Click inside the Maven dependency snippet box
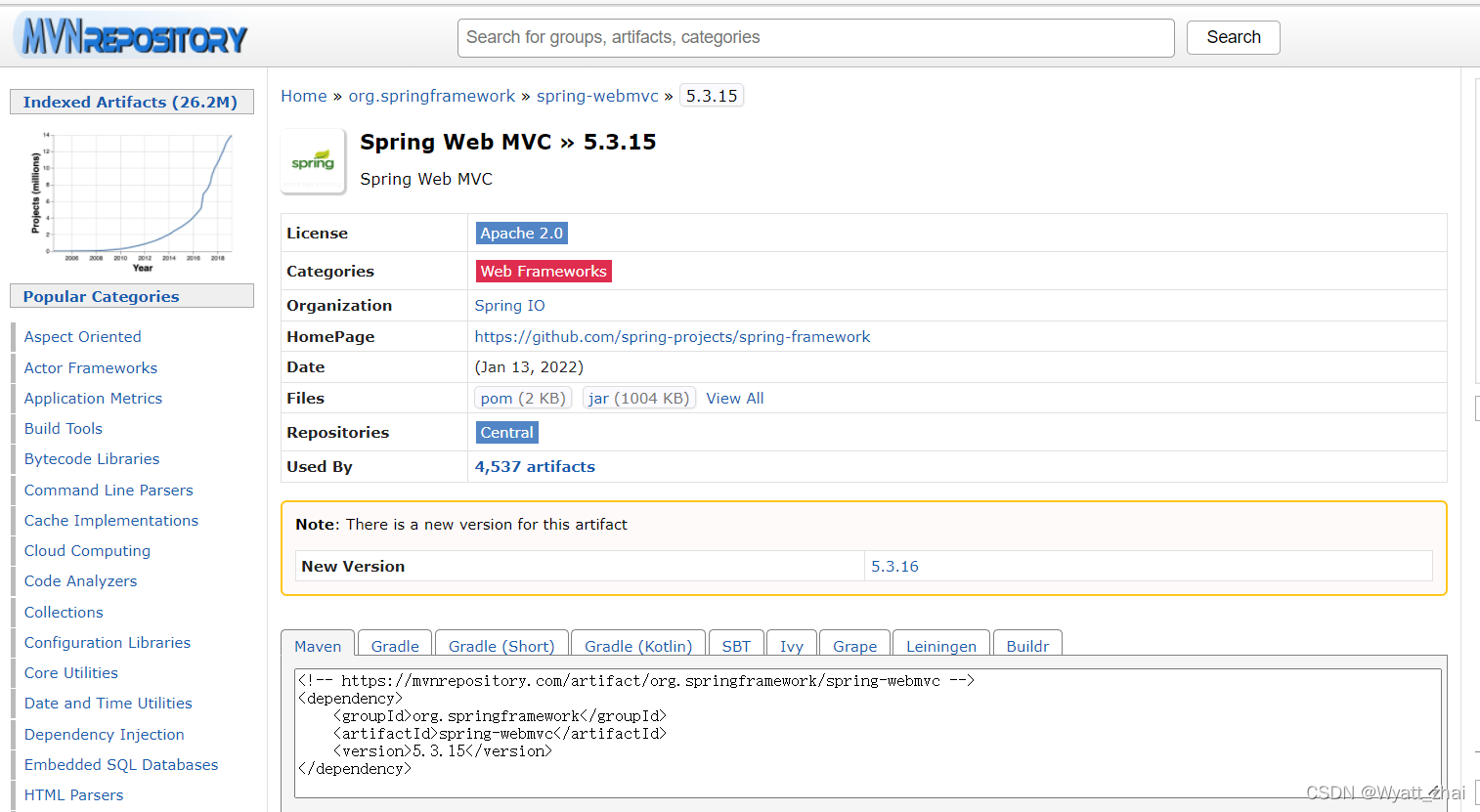The image size is (1480, 812). coord(867,733)
